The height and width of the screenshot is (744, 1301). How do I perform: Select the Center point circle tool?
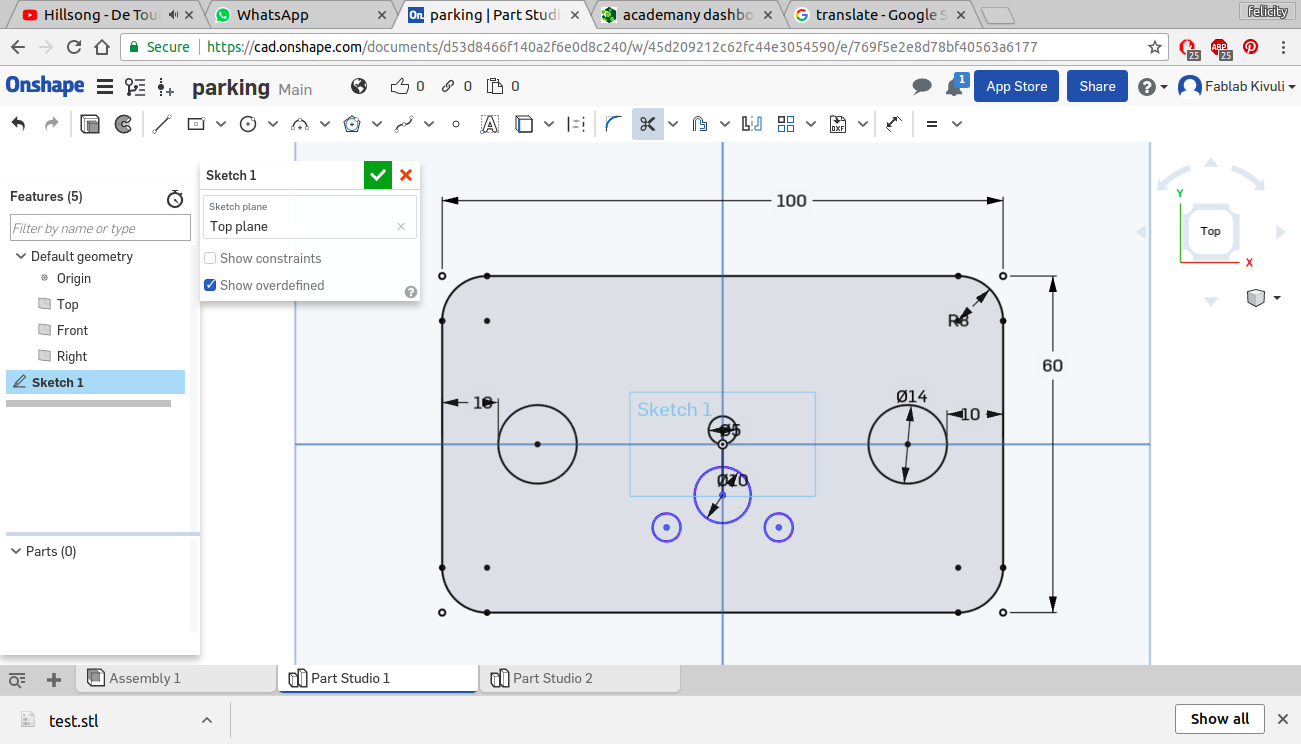[248, 124]
